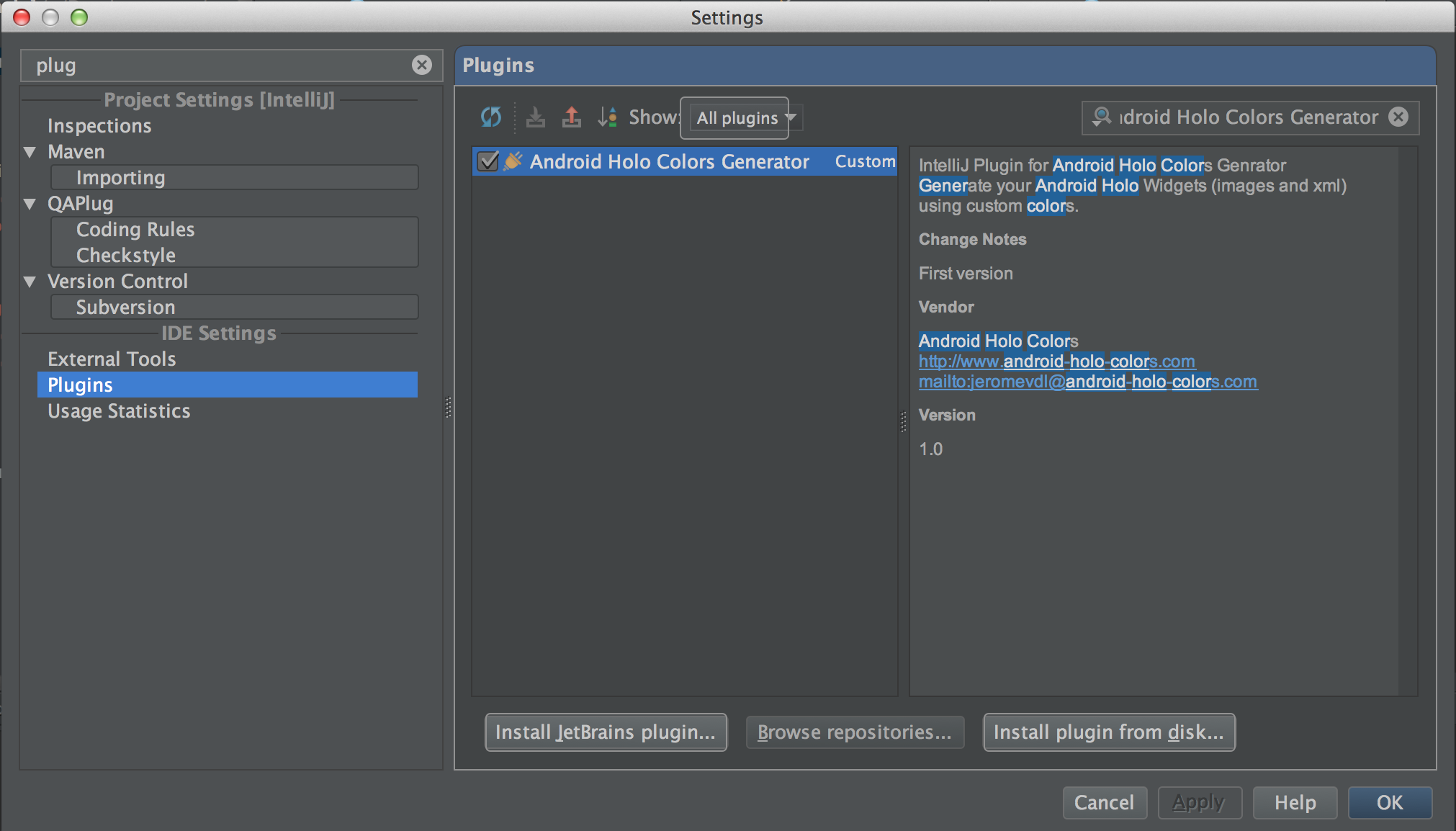1456x831 pixels.
Task: Select Checkstyle under QAPlug
Action: (x=126, y=256)
